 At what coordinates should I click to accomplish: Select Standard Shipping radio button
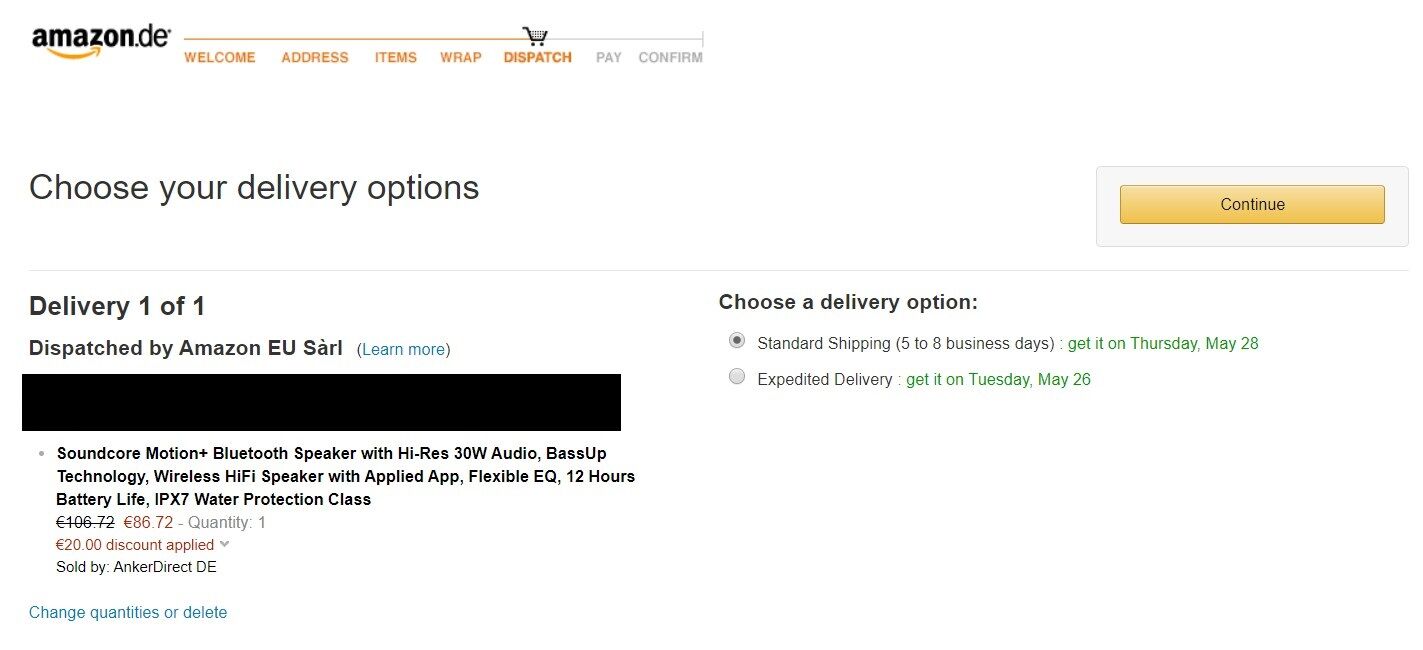pyautogui.click(x=737, y=341)
